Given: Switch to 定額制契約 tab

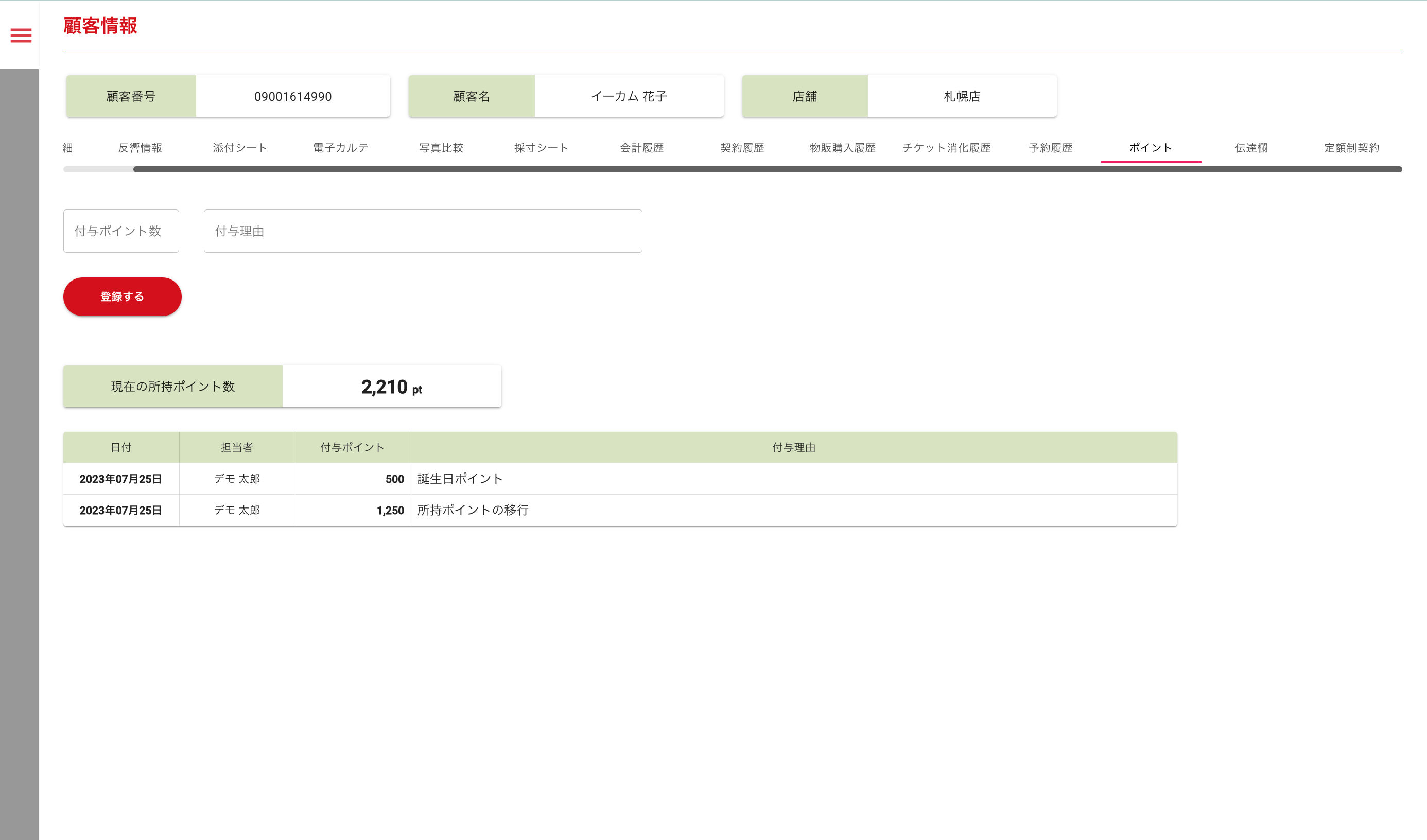Looking at the screenshot, I should 1352,148.
